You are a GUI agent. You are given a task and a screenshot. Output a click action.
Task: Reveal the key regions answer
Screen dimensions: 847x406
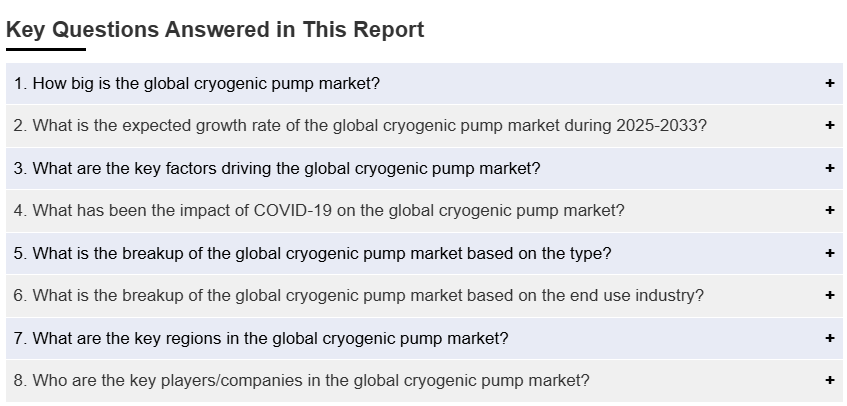point(261,338)
